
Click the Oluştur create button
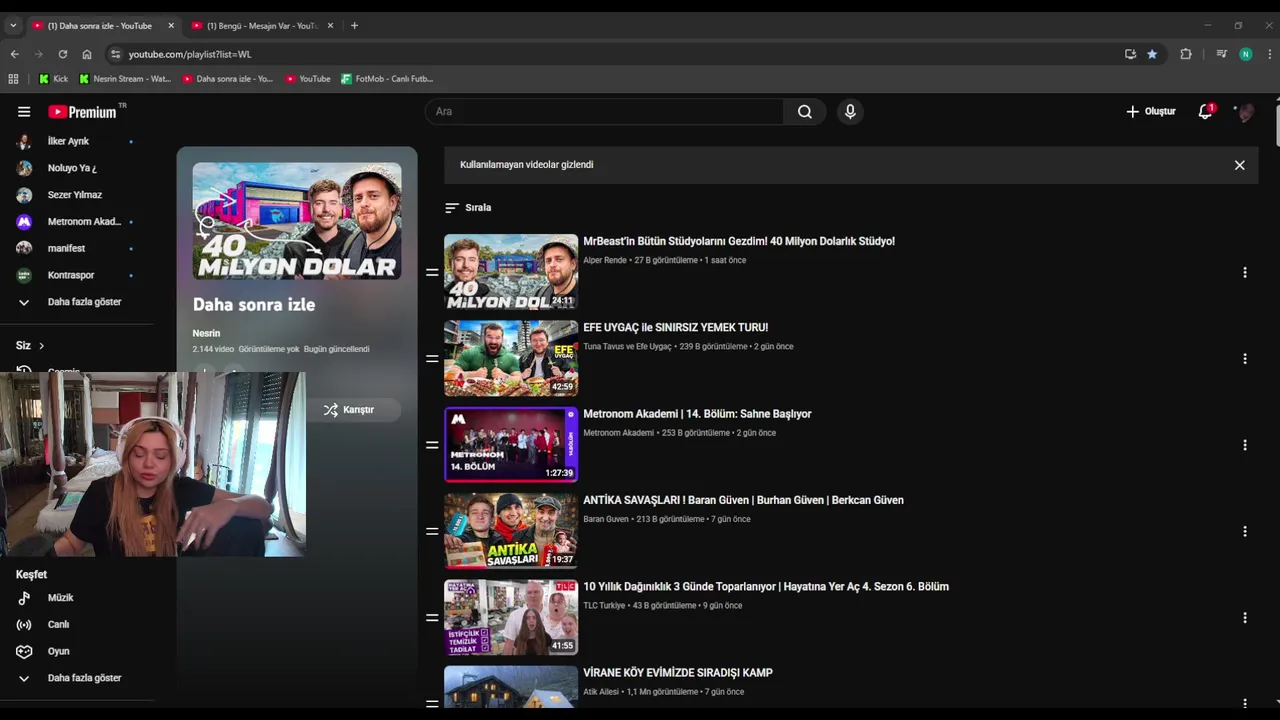click(x=1151, y=112)
